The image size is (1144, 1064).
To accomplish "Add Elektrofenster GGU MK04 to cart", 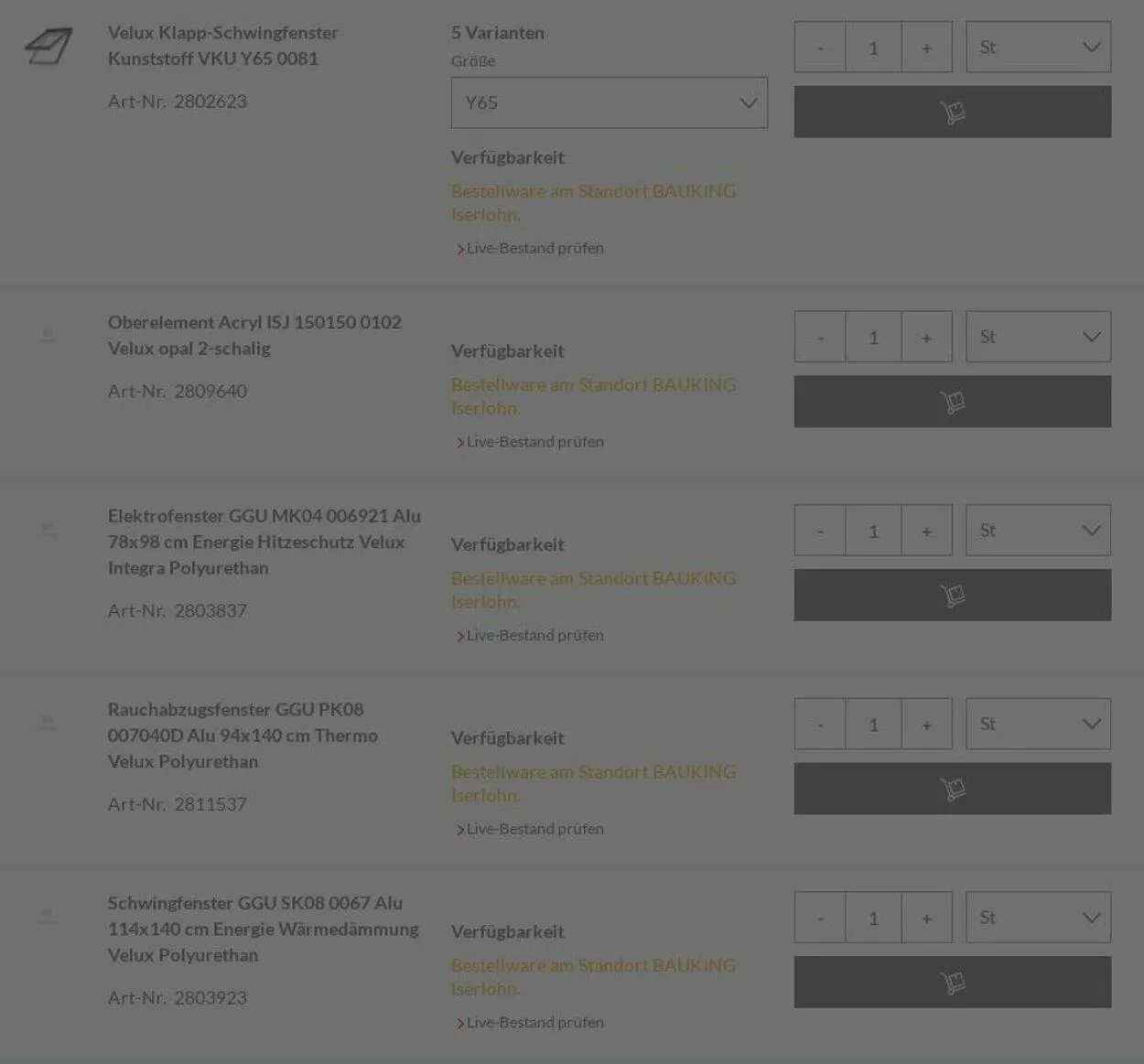I will tap(952, 596).
